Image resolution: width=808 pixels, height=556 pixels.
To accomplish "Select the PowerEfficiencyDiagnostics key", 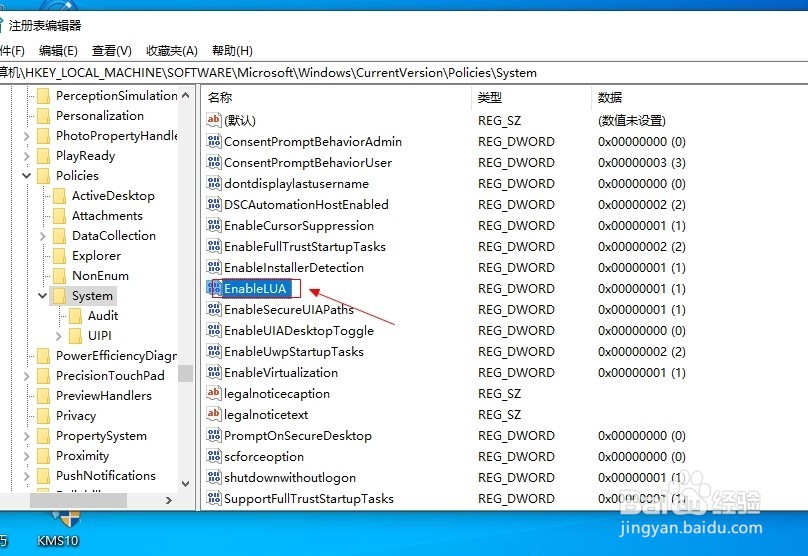I will (x=116, y=356).
